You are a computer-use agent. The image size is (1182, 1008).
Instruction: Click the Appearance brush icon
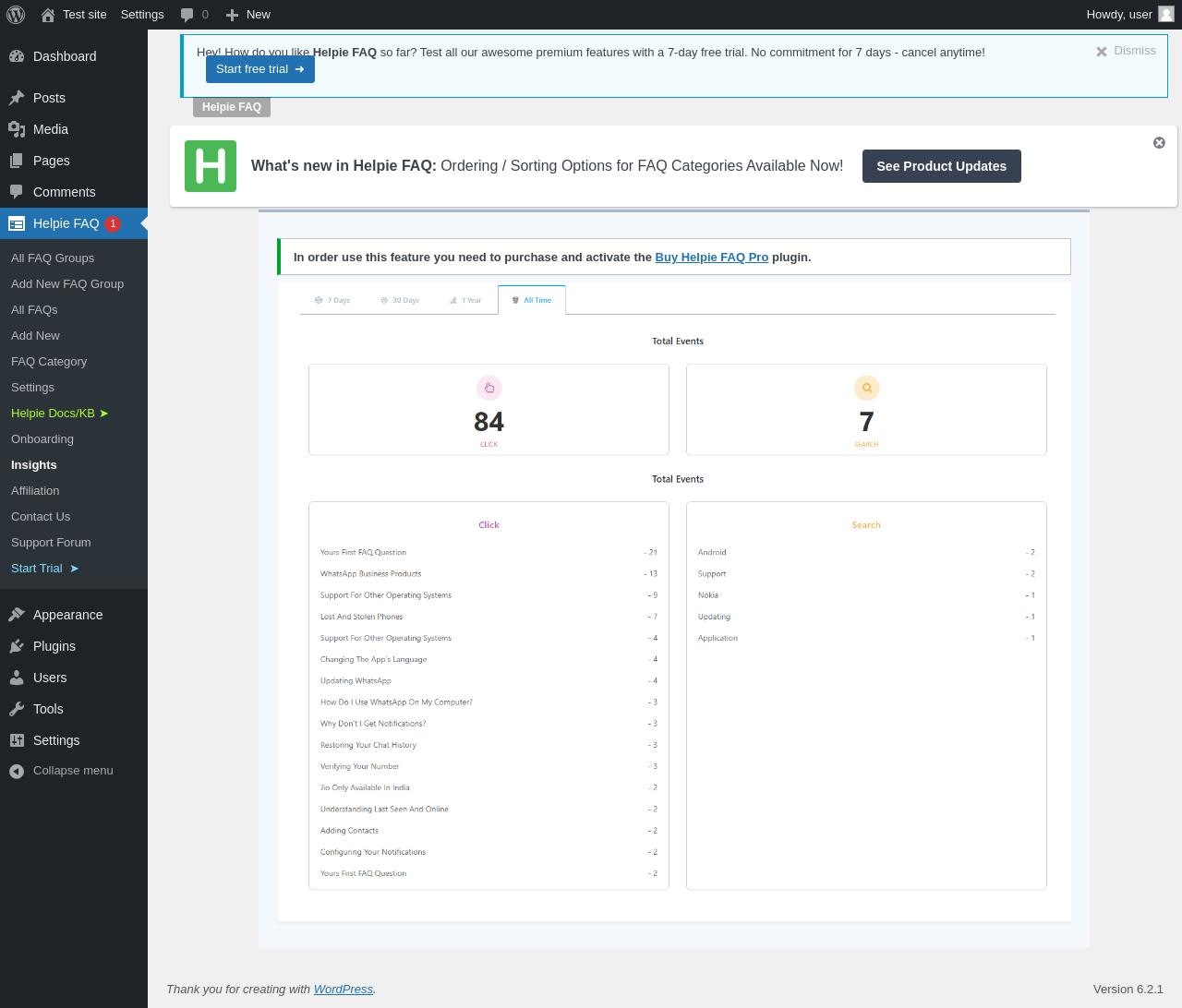click(17, 615)
